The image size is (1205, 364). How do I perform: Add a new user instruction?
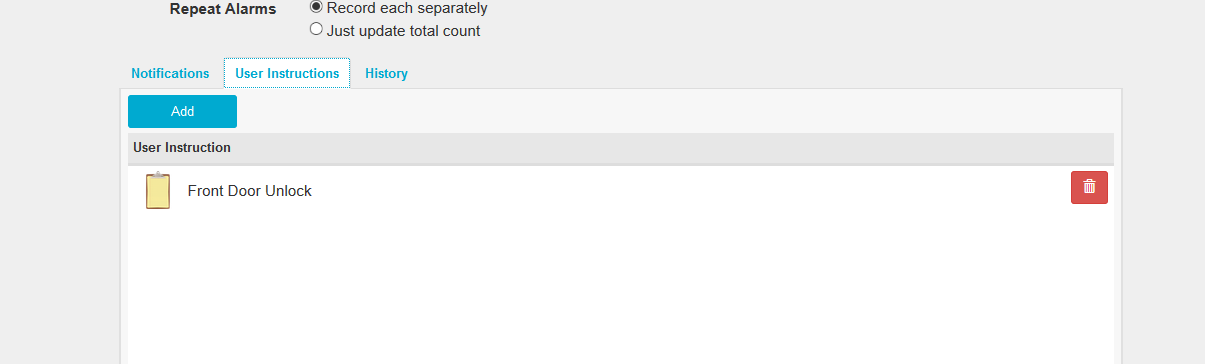182,111
